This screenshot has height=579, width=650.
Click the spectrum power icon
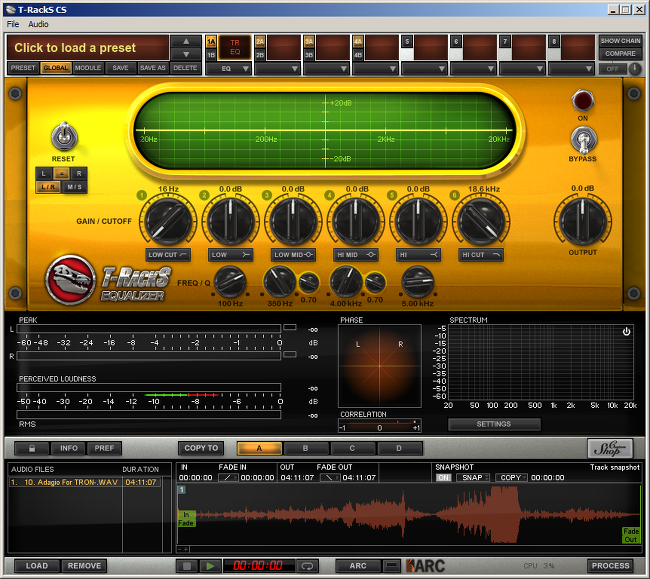(626, 331)
